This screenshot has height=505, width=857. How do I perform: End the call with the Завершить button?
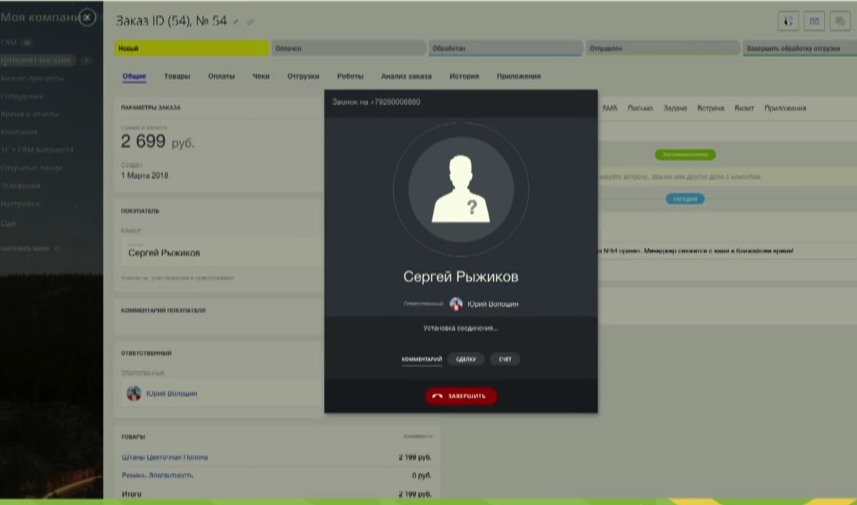pyautogui.click(x=461, y=396)
